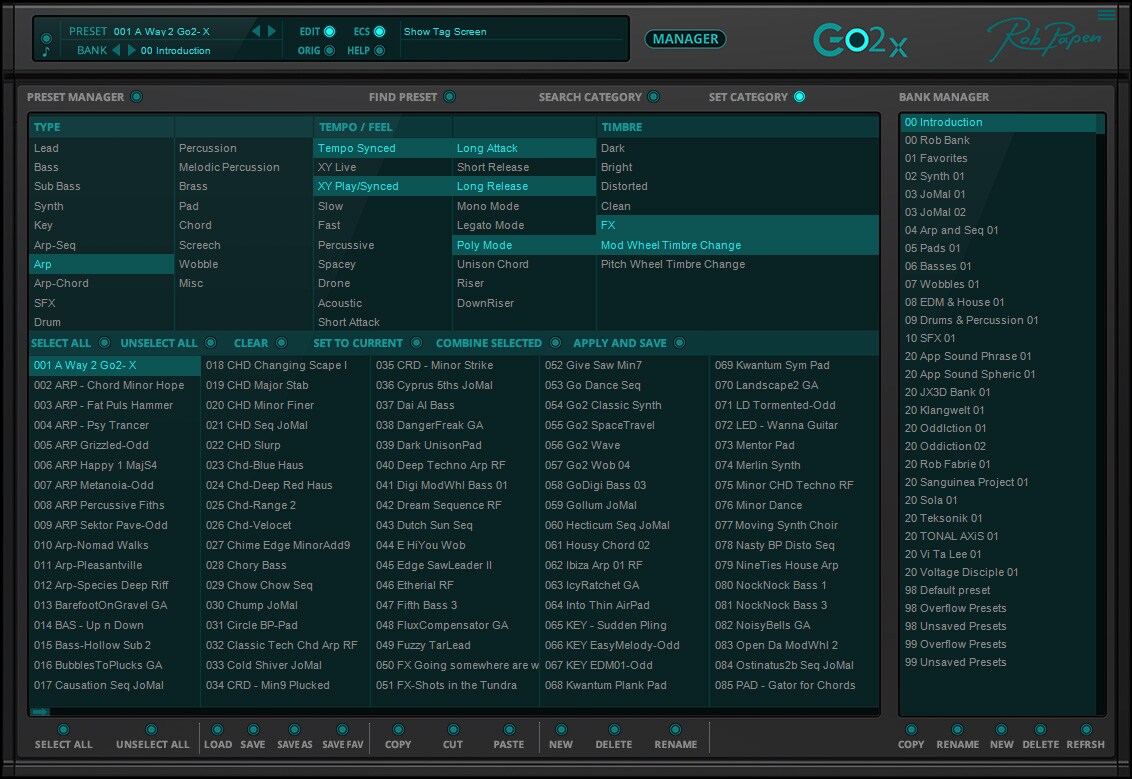Click the LOAD preset icon
Screen dimensions: 1132x779
pos(217,730)
